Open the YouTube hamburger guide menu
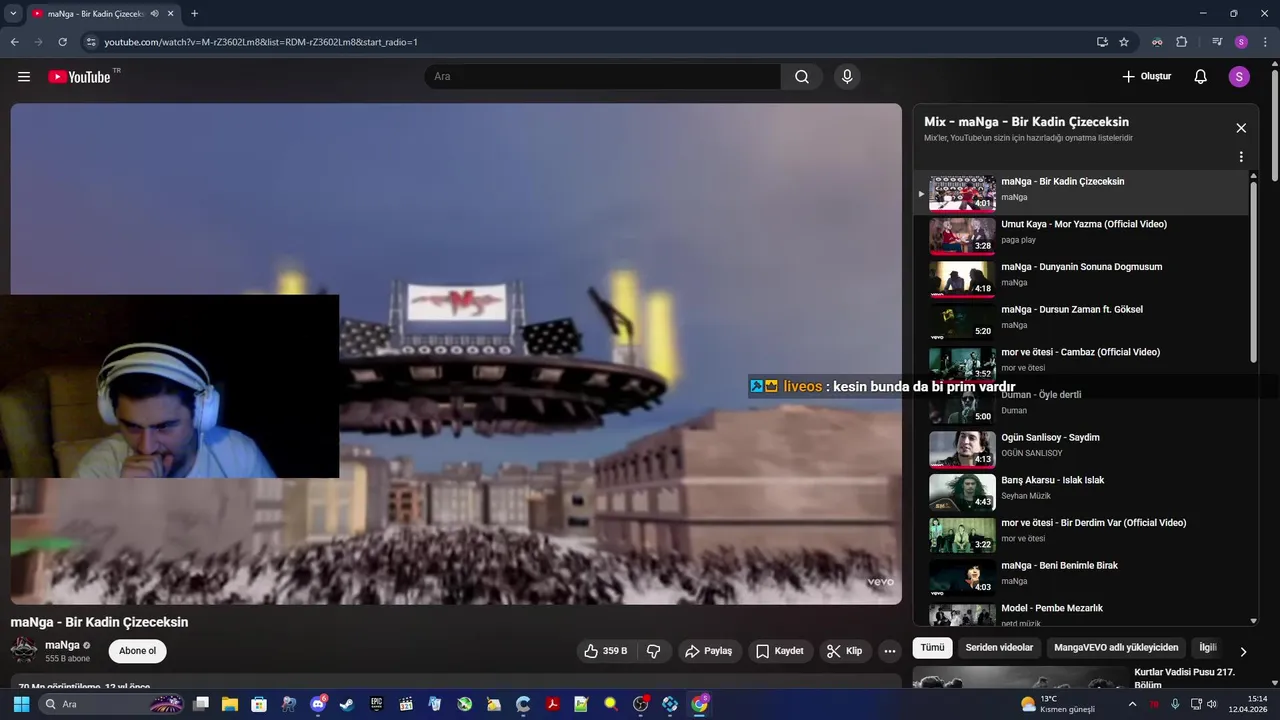Image resolution: width=1280 pixels, height=720 pixels. pyautogui.click(x=24, y=77)
